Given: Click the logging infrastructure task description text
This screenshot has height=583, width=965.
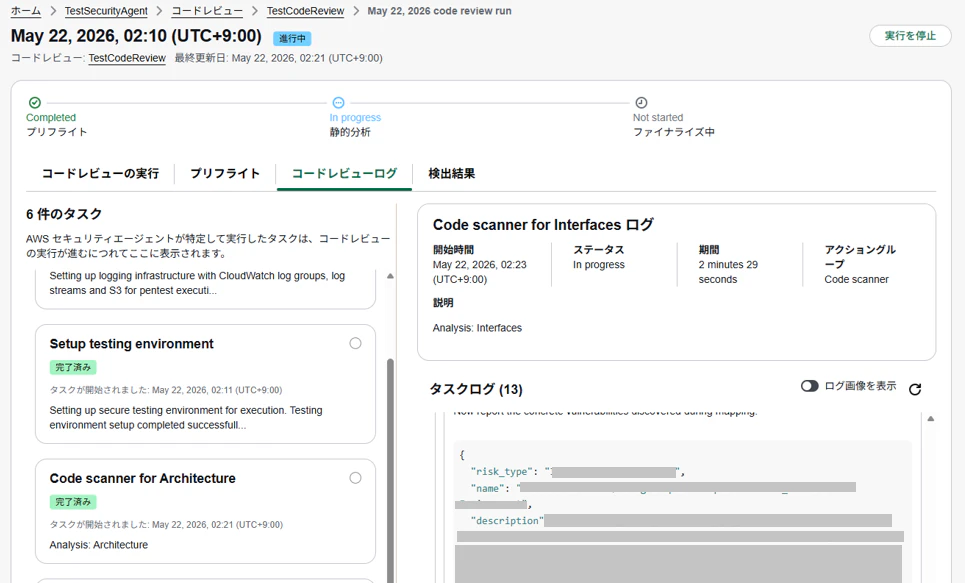Looking at the screenshot, I should [197, 283].
